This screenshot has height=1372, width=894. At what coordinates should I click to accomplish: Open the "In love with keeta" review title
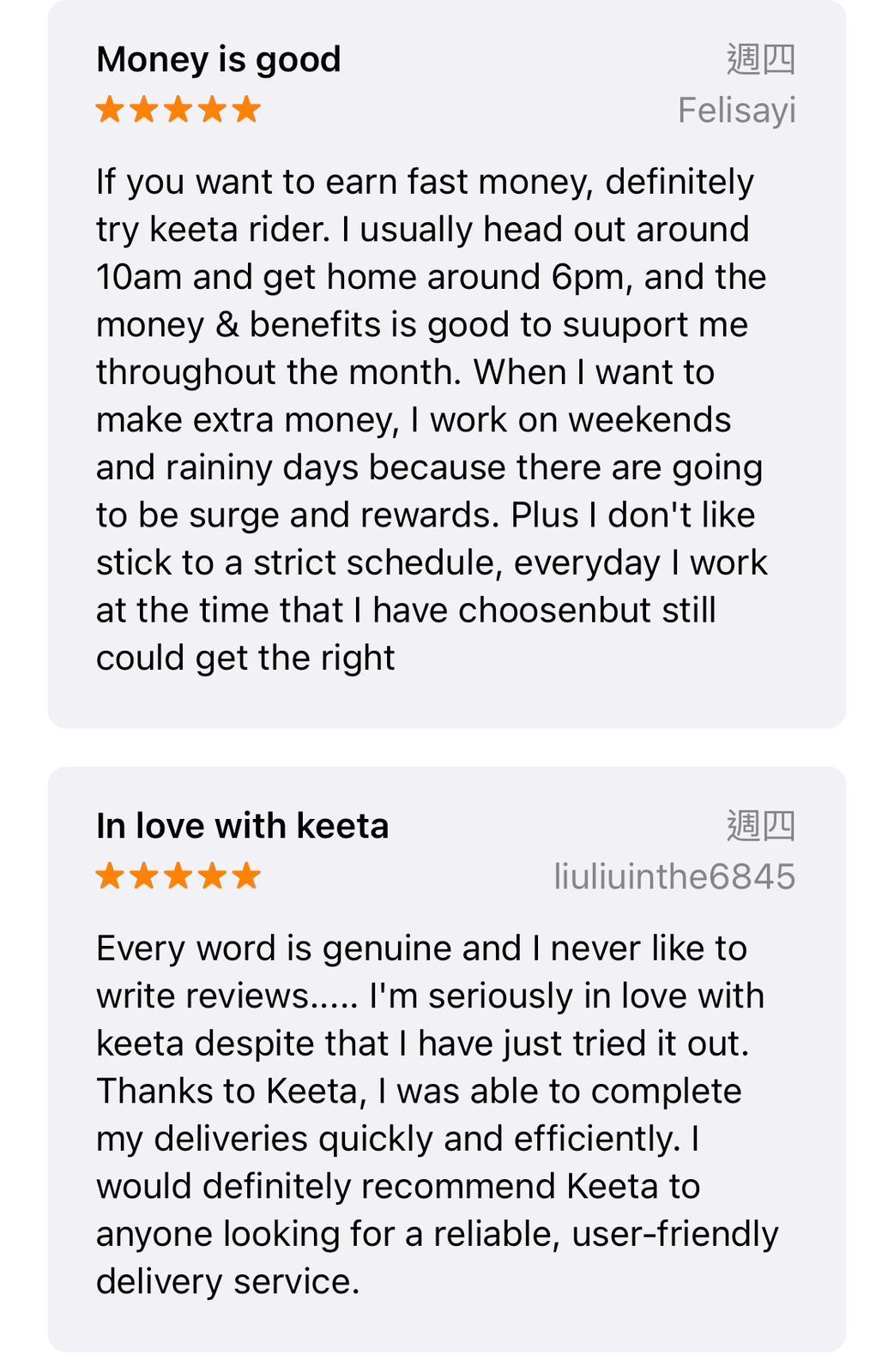click(242, 827)
